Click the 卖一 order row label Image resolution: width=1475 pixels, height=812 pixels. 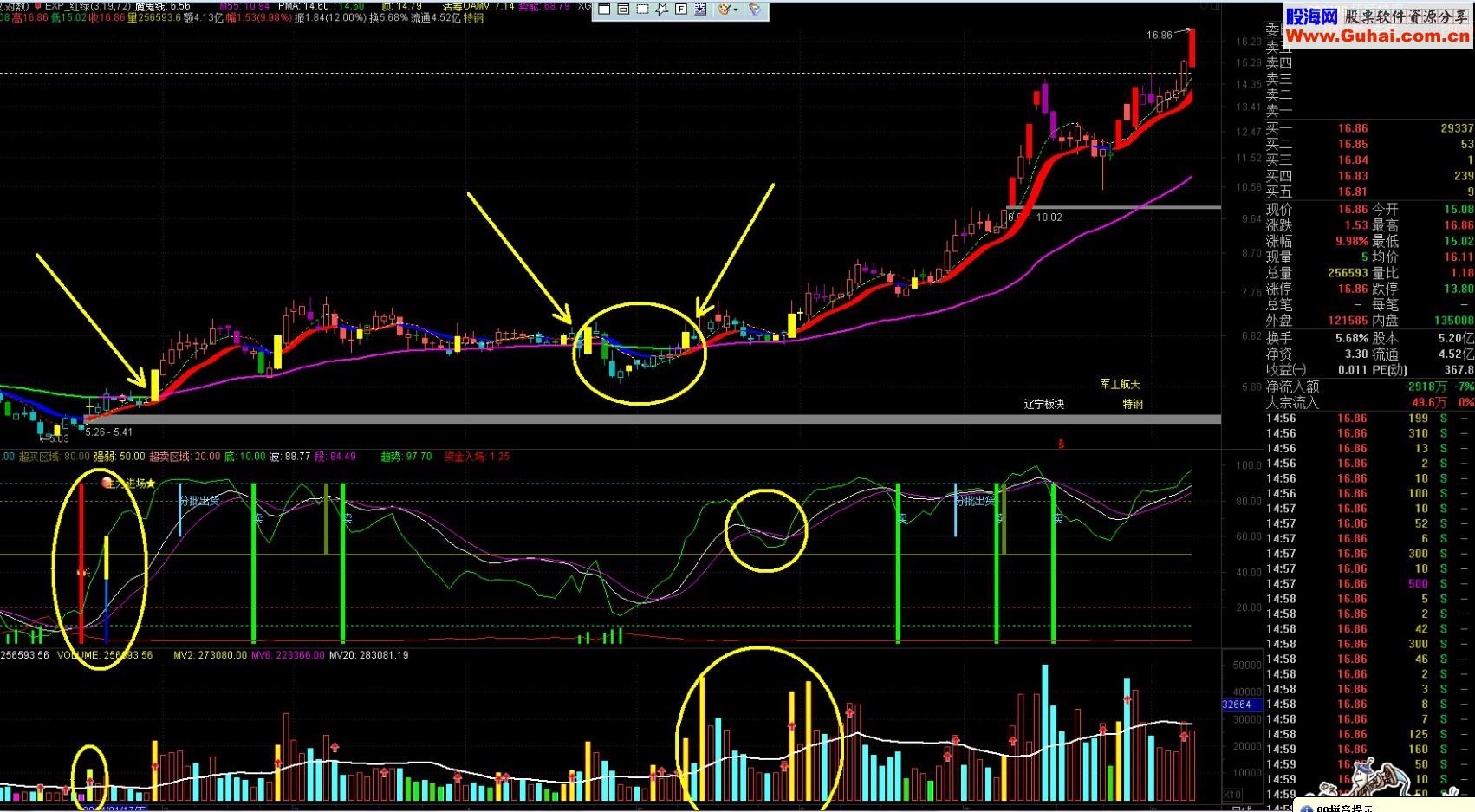[x=1278, y=111]
